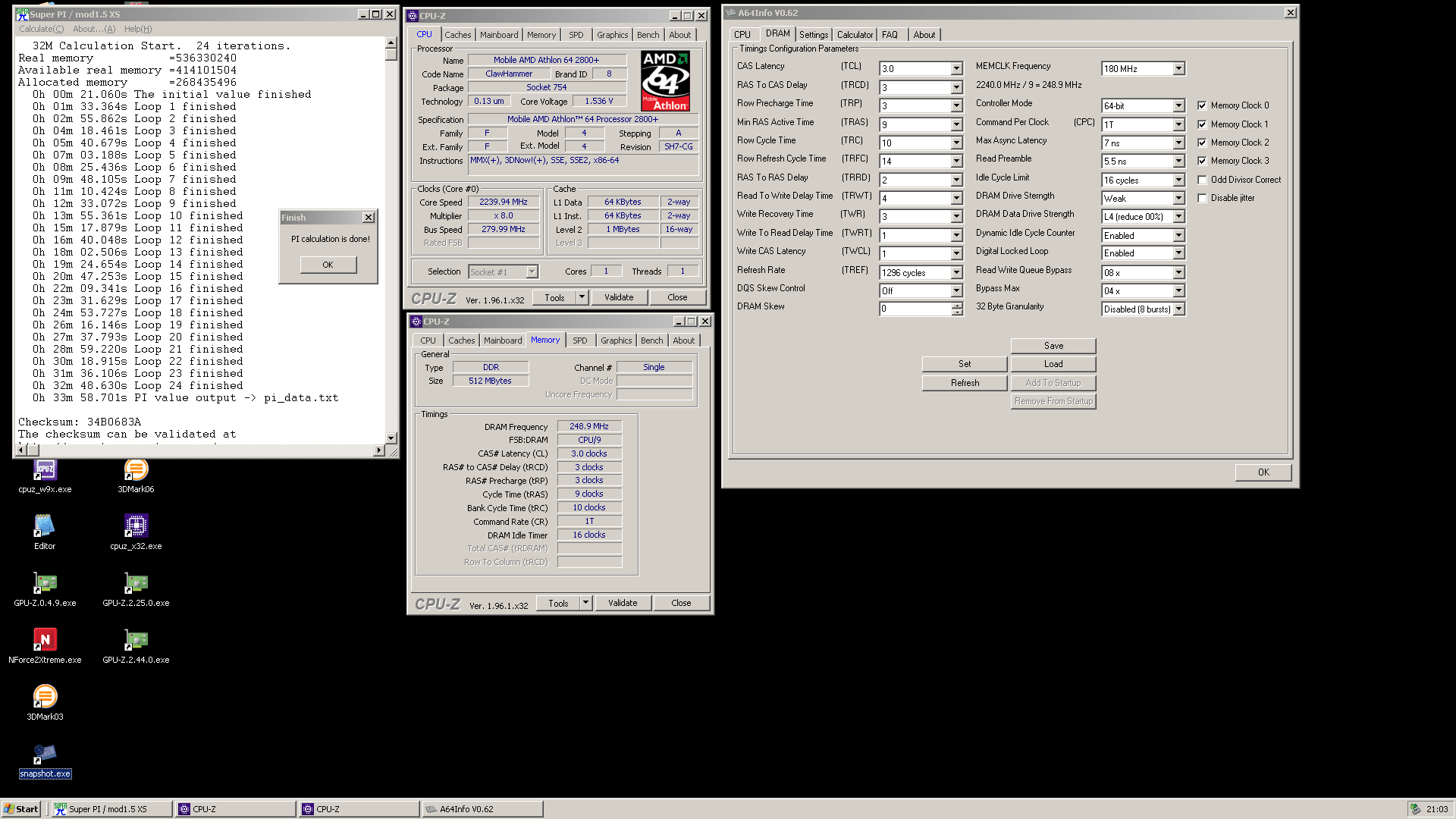Screen dimensions: 1456x819
Task: Expand DQS Skew Control dropdown
Action: click(956, 290)
